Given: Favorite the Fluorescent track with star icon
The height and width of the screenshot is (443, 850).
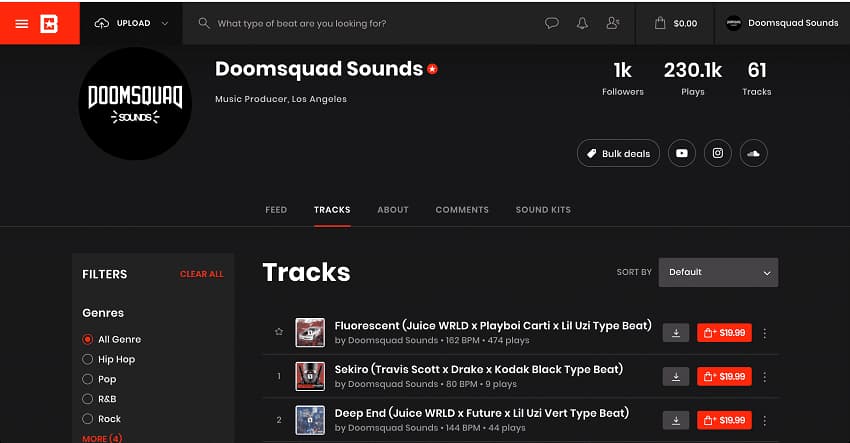Looking at the screenshot, I should tap(279, 332).
